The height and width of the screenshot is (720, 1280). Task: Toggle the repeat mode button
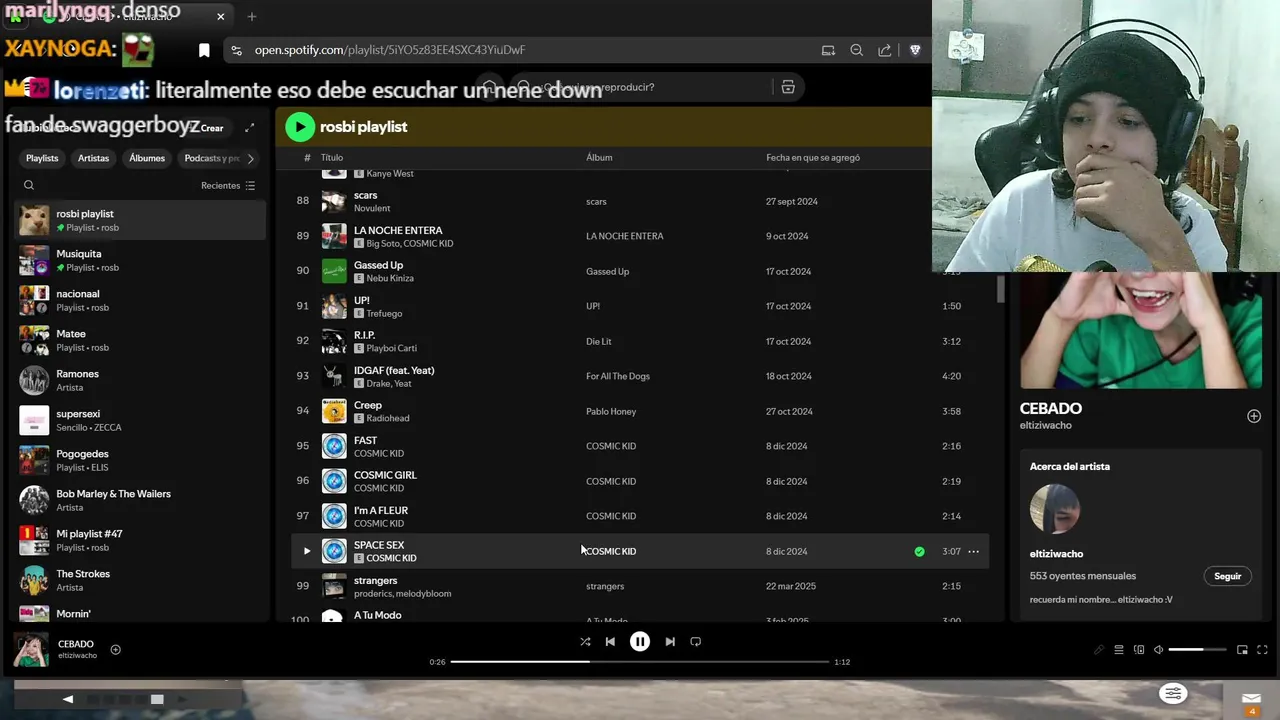click(x=696, y=642)
